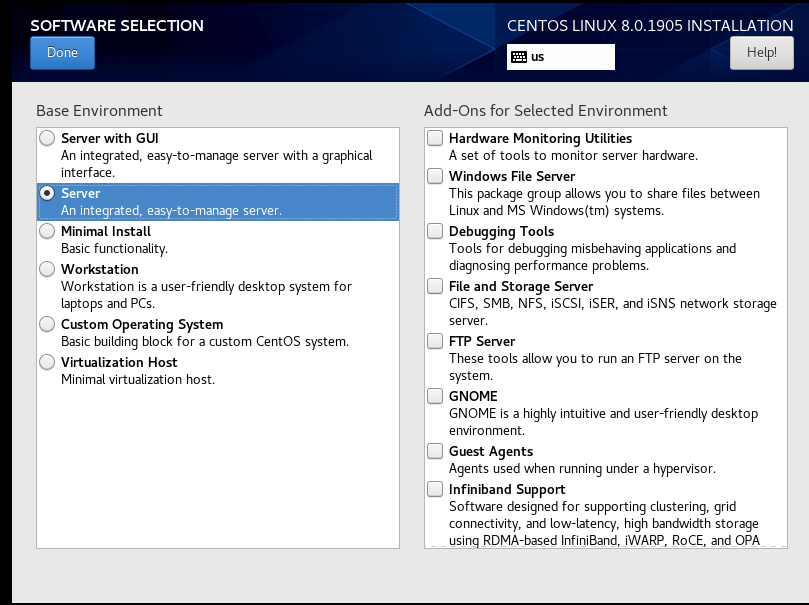Click Add-Ons for Selected Environment heading
Screen dimensions: 809x605
click(546, 111)
